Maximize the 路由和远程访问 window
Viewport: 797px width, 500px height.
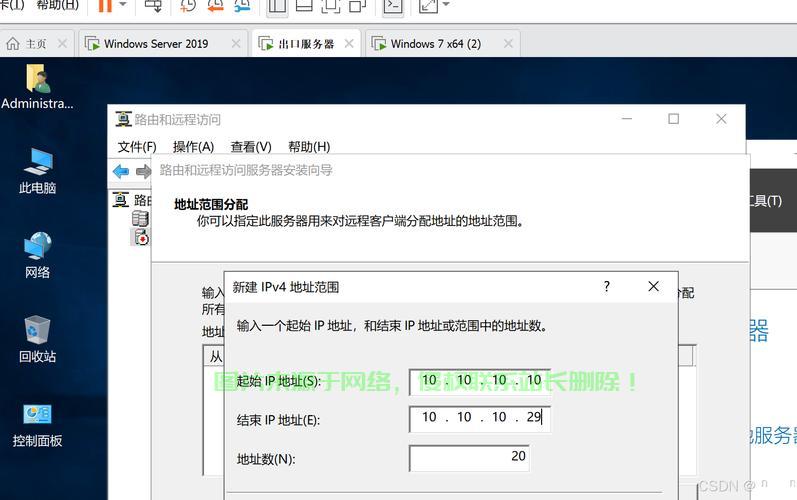pos(673,119)
